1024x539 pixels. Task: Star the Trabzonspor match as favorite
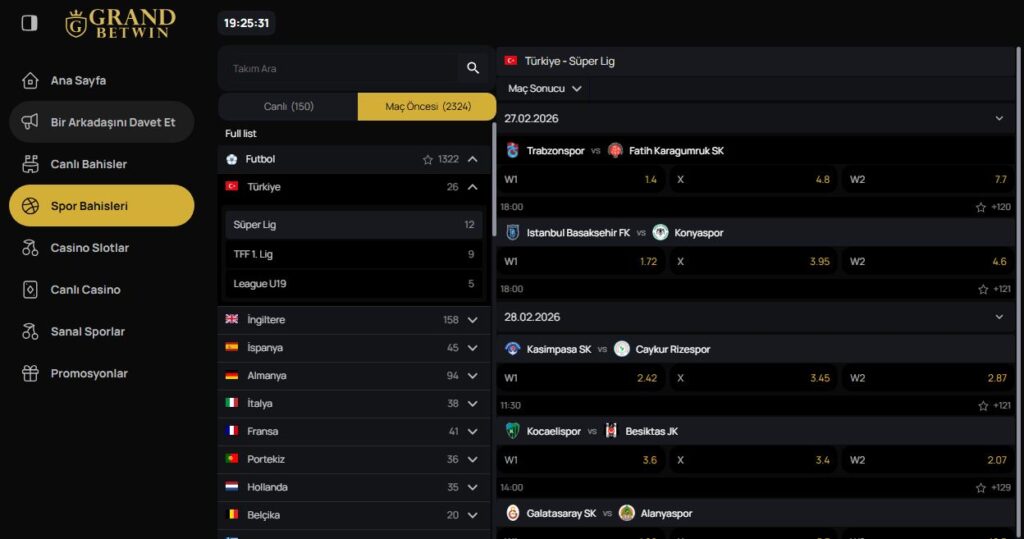[981, 207]
